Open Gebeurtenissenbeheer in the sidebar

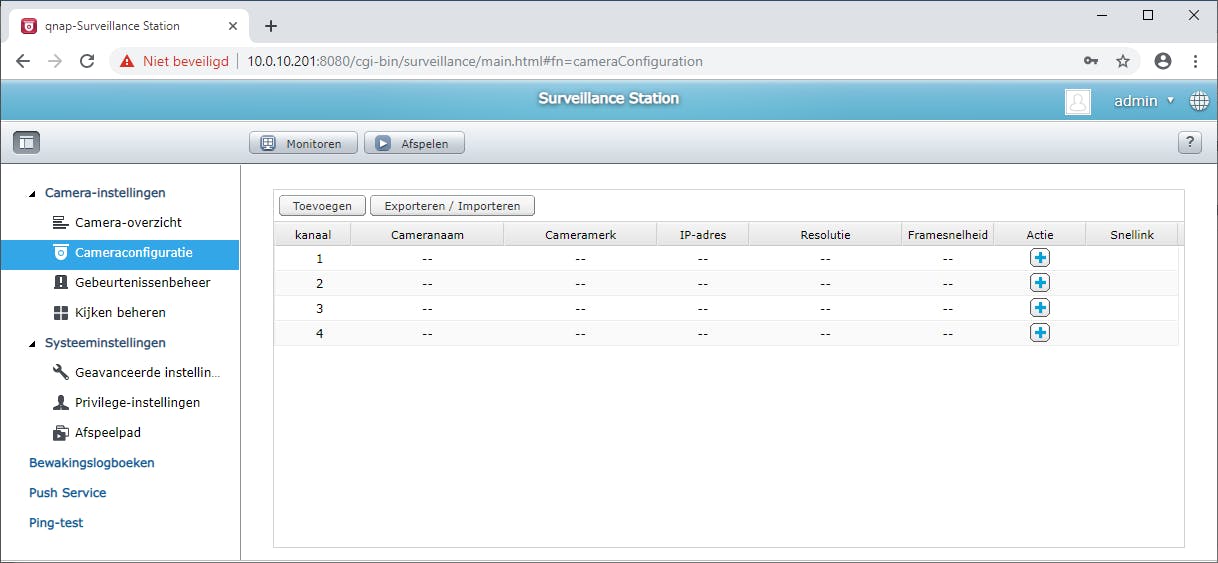coord(120,283)
